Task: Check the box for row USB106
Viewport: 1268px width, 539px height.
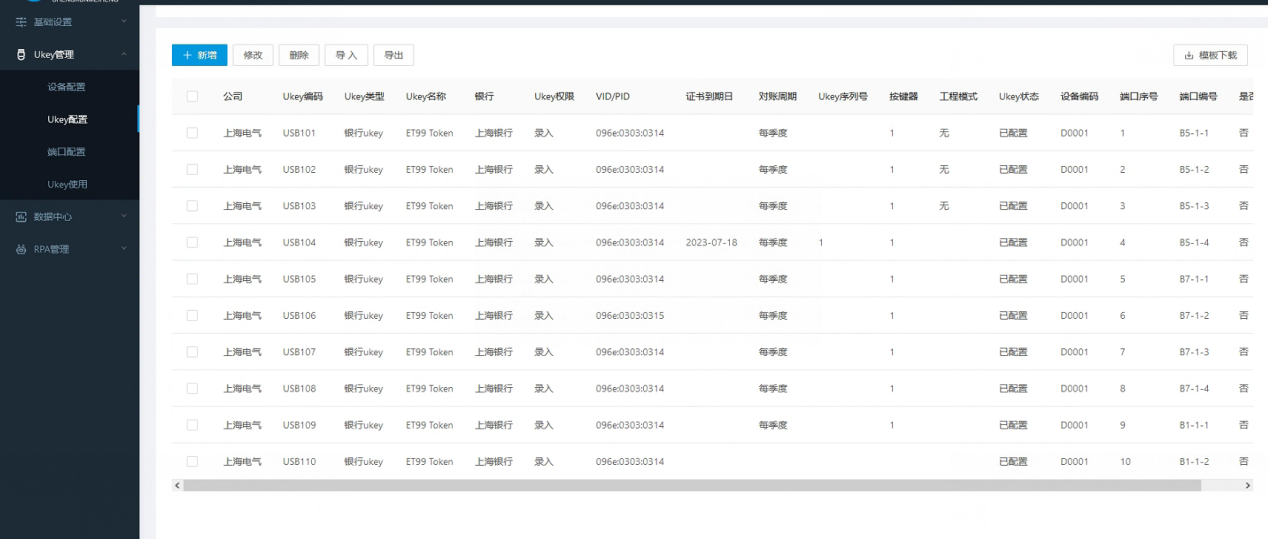Action: point(192,315)
